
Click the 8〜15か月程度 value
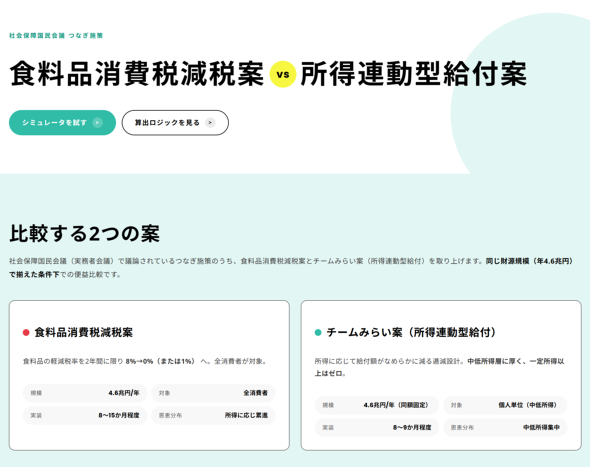point(119,415)
